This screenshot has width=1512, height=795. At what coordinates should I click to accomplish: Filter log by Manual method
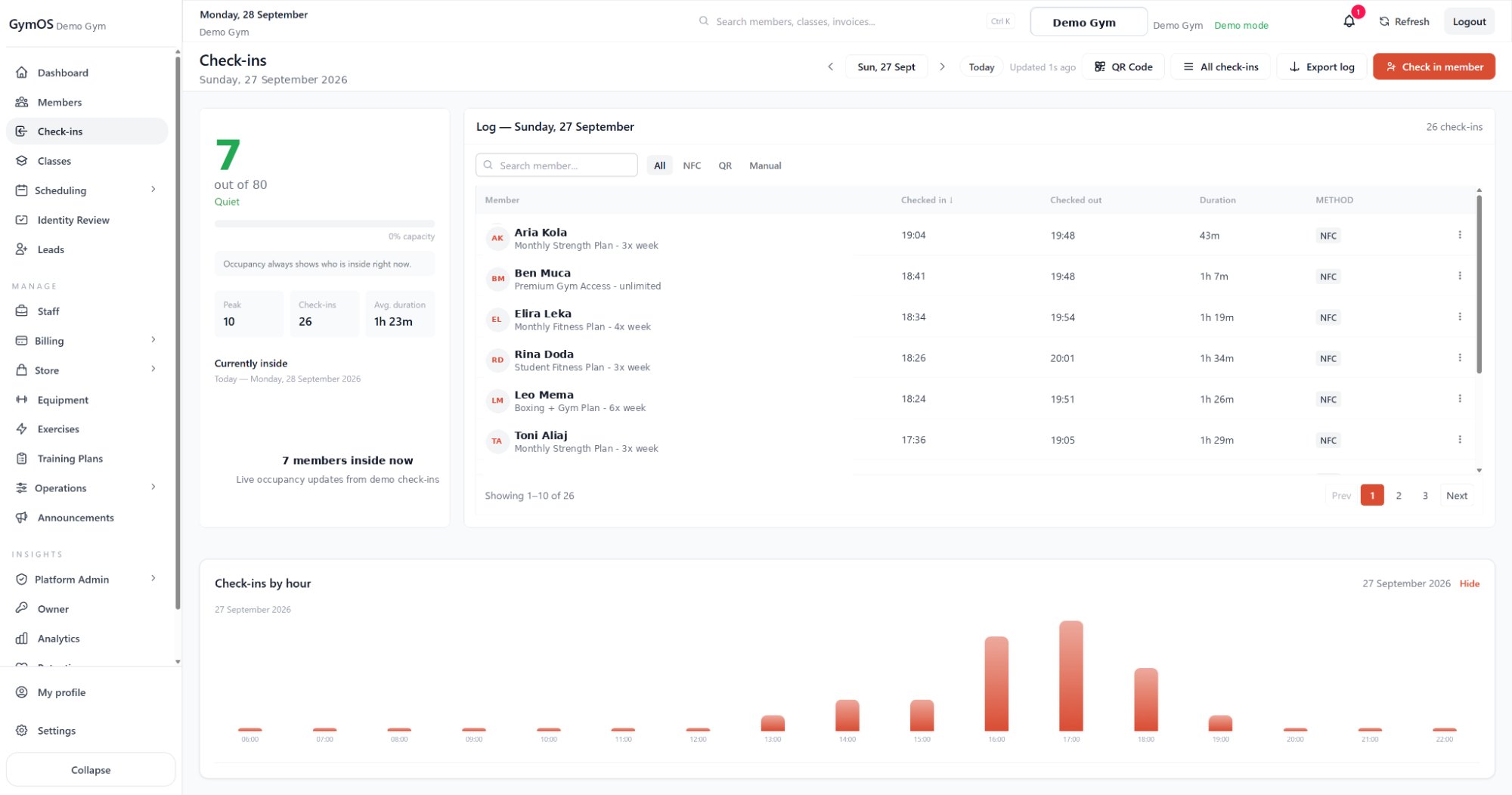[x=765, y=165]
